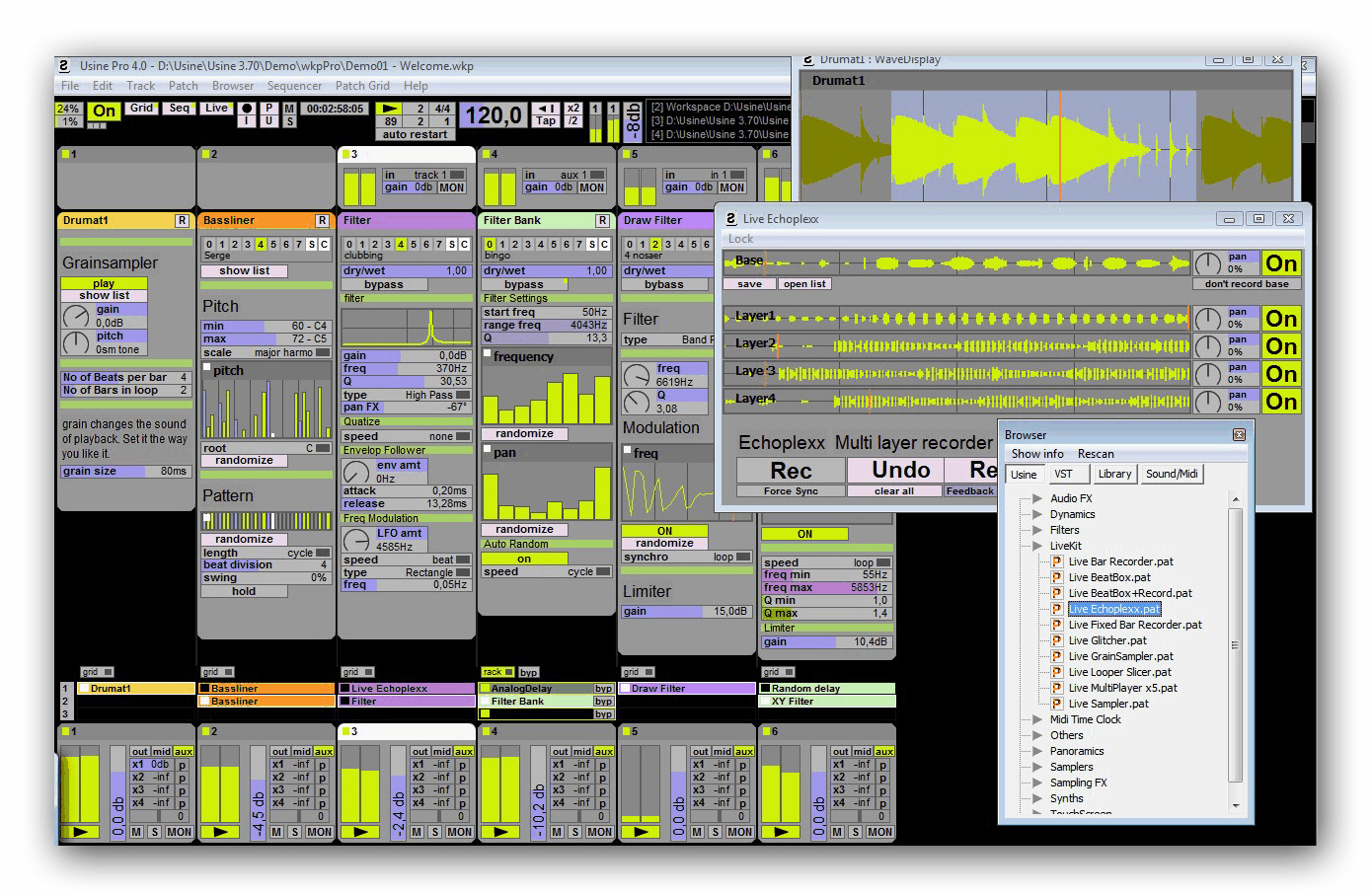This screenshot has width=1372, height=896.
Task: Click the Draw Filter freq knob
Action: coord(637,375)
